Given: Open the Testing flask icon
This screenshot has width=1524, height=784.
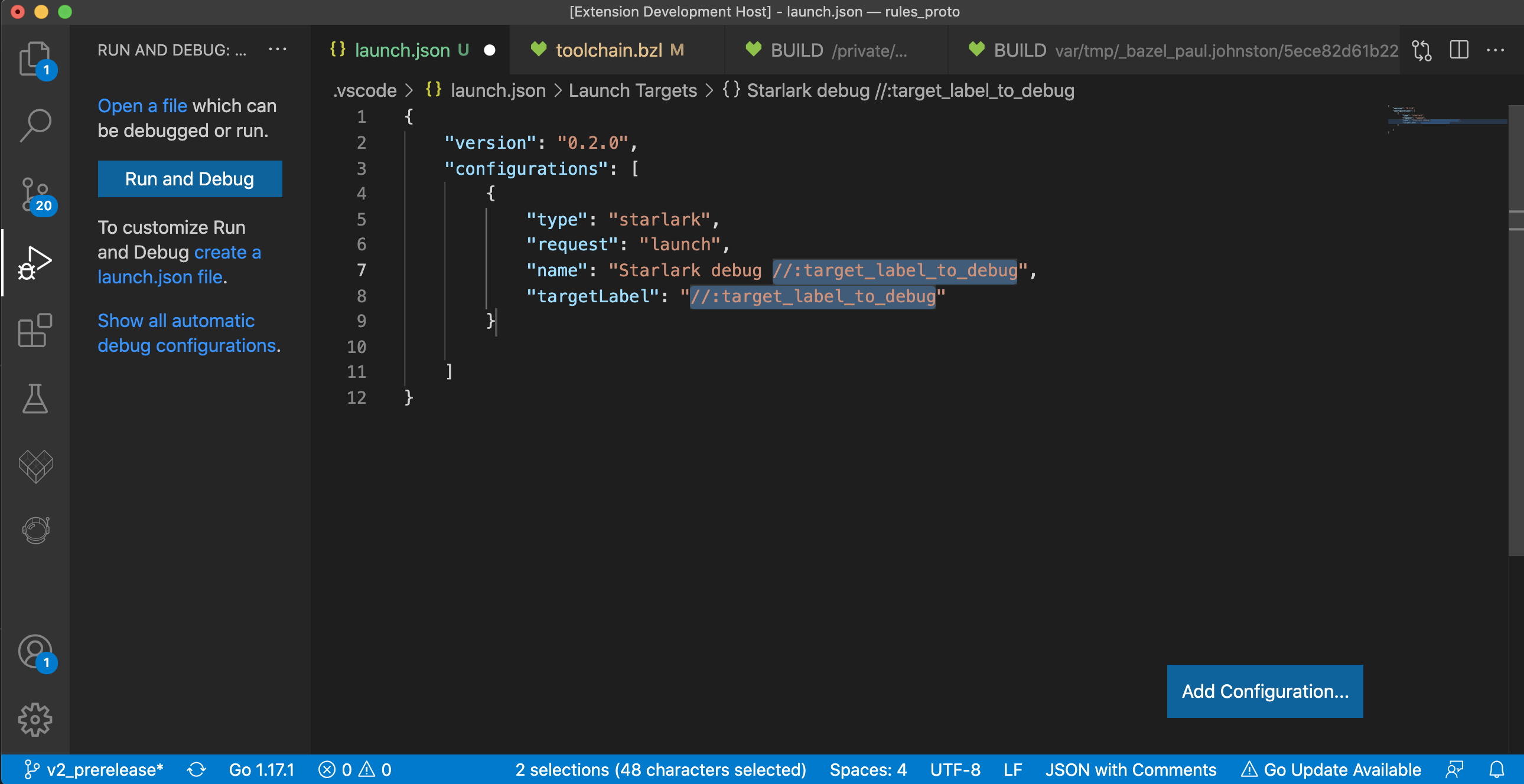Looking at the screenshot, I should click(x=34, y=399).
